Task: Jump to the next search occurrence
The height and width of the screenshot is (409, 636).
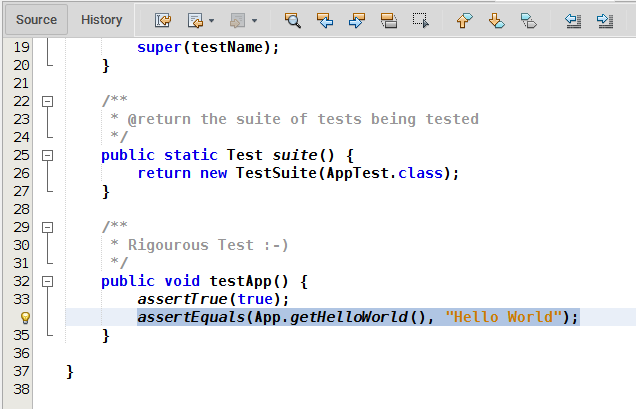Action: coord(357,19)
